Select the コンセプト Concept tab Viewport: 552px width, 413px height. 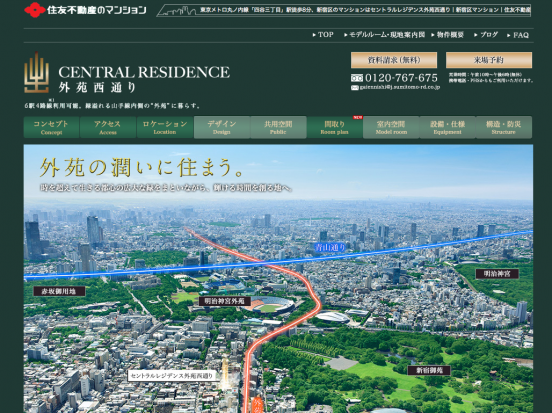(x=51, y=127)
